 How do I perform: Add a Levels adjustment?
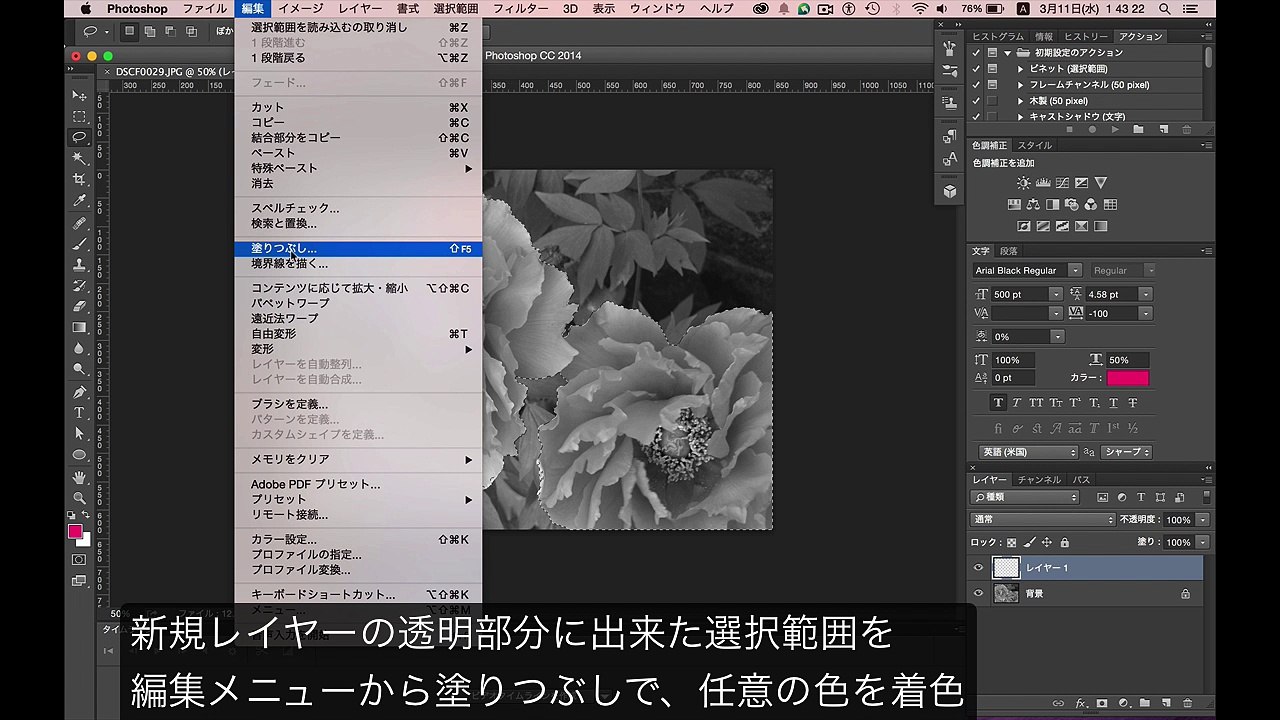point(1043,183)
